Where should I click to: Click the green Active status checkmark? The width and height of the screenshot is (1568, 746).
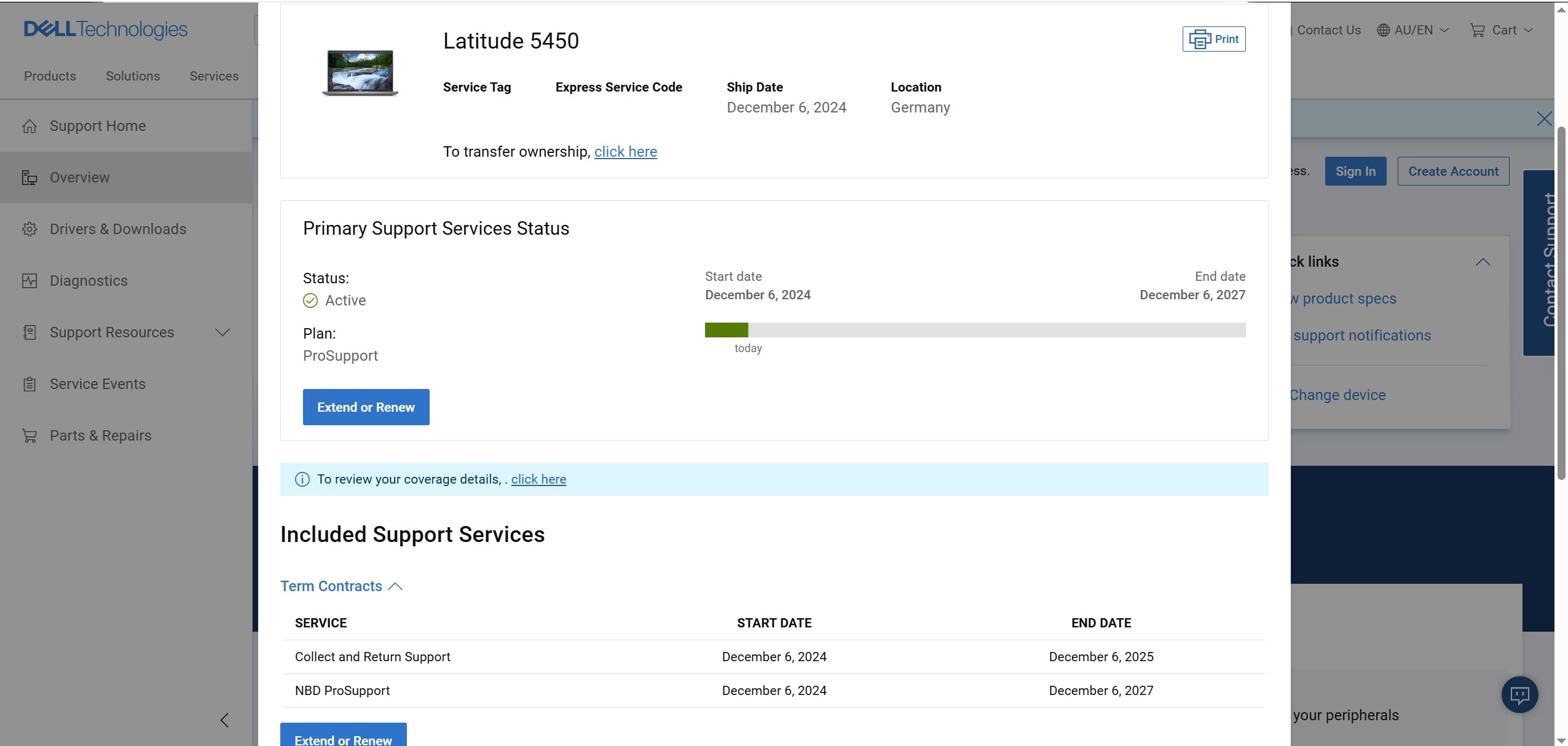point(310,300)
